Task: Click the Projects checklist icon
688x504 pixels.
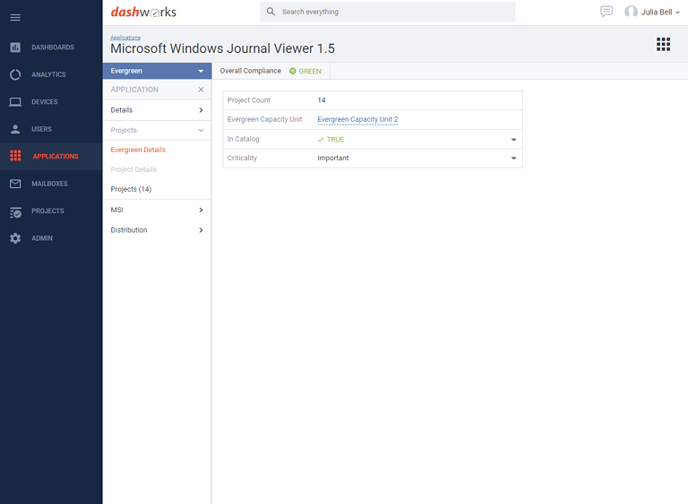Action: click(15, 212)
